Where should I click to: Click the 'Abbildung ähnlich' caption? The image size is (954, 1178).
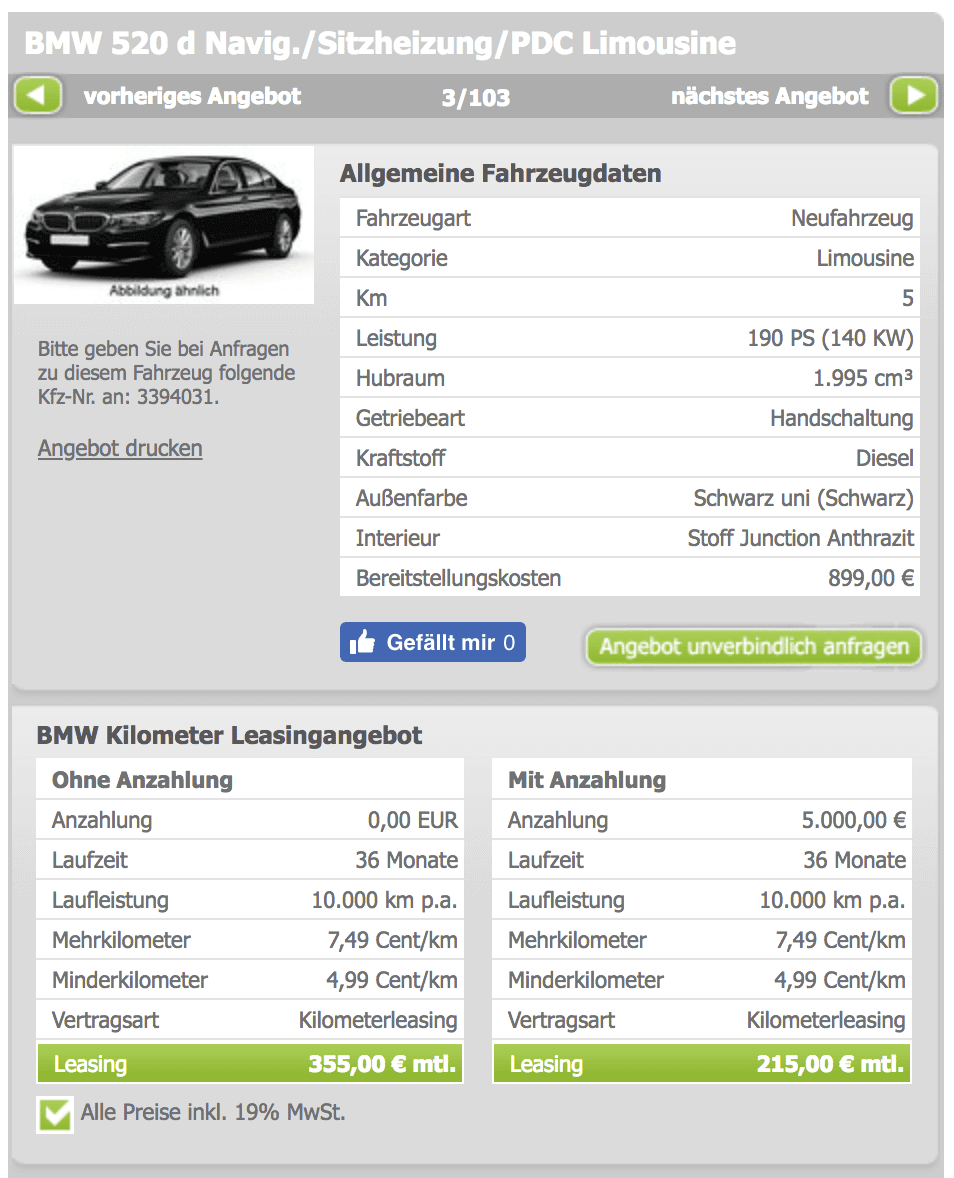pos(164,291)
